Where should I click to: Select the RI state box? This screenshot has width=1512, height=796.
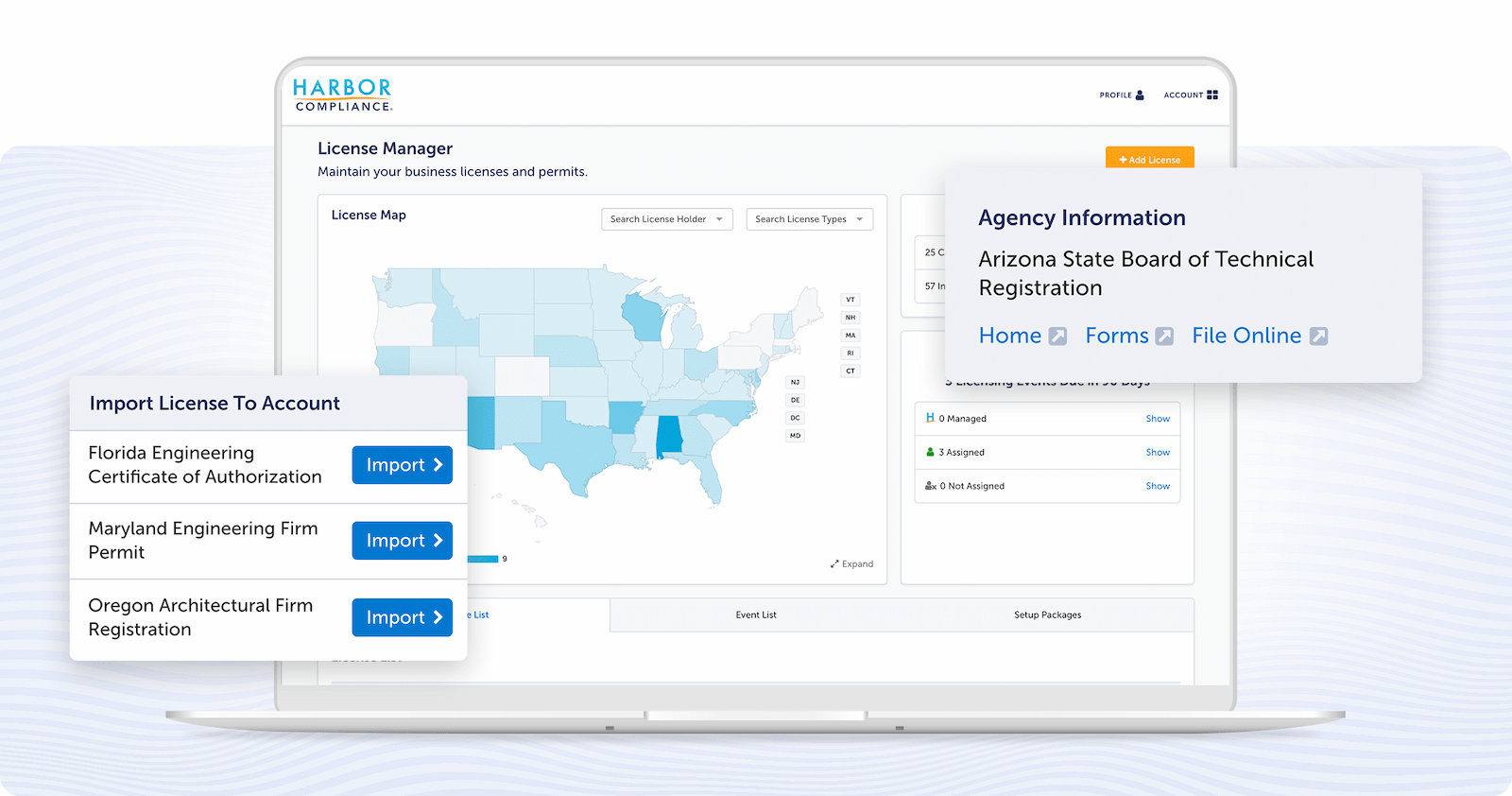point(850,354)
